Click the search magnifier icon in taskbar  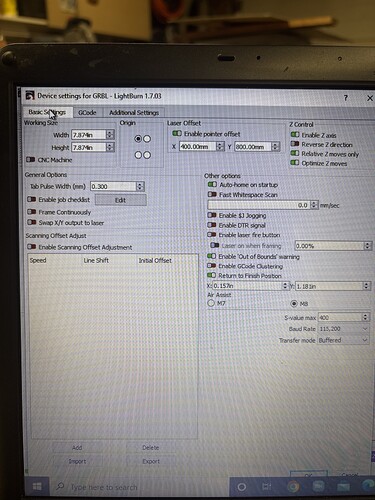[x=60, y=486]
